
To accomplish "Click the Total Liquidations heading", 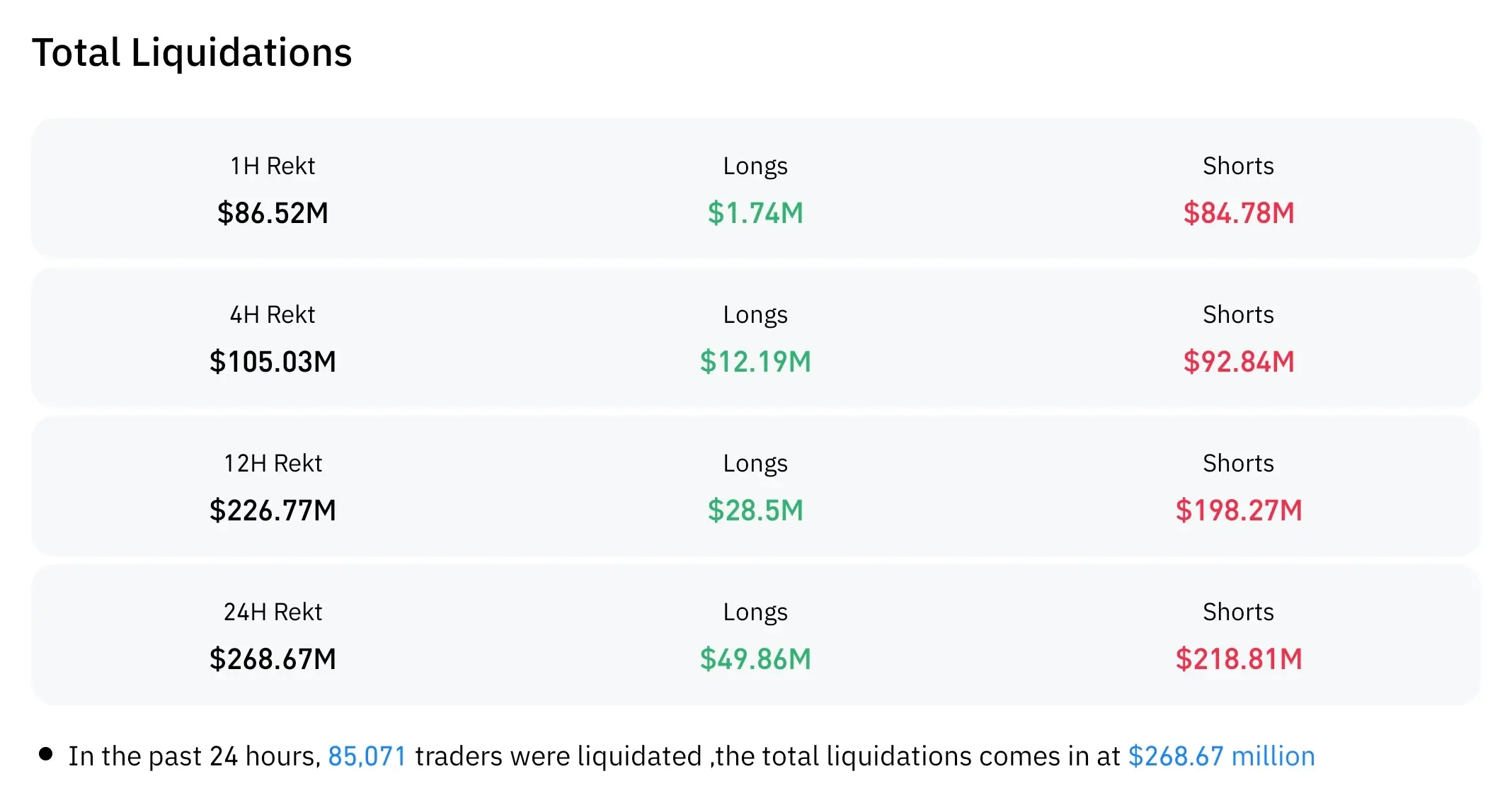I will [192, 53].
